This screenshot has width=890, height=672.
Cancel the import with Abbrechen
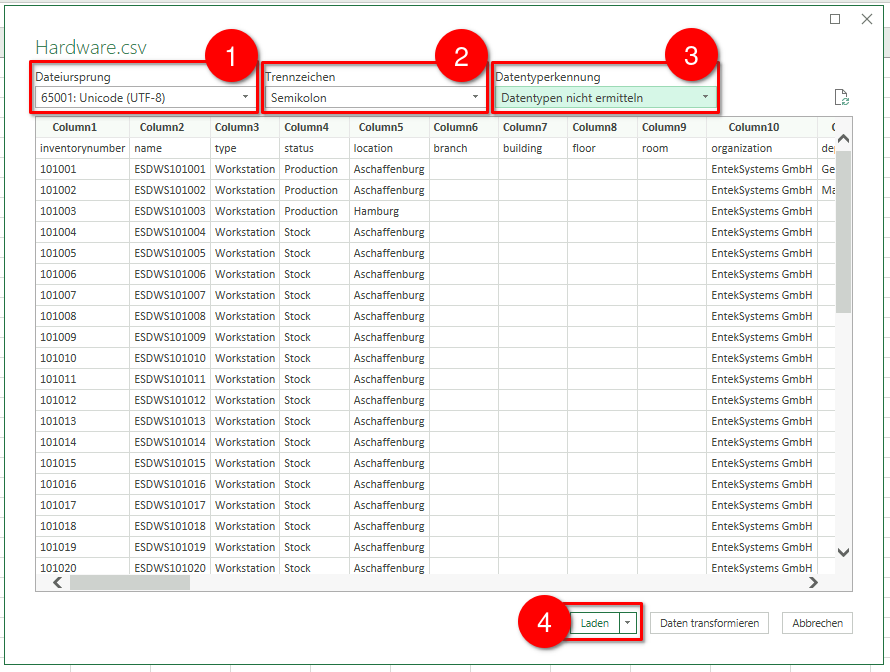coord(817,622)
